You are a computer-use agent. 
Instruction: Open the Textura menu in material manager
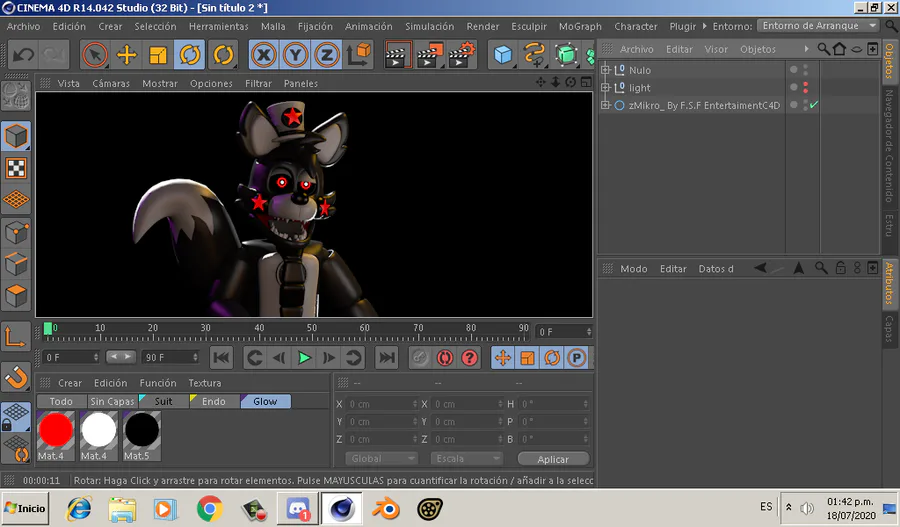coord(205,383)
